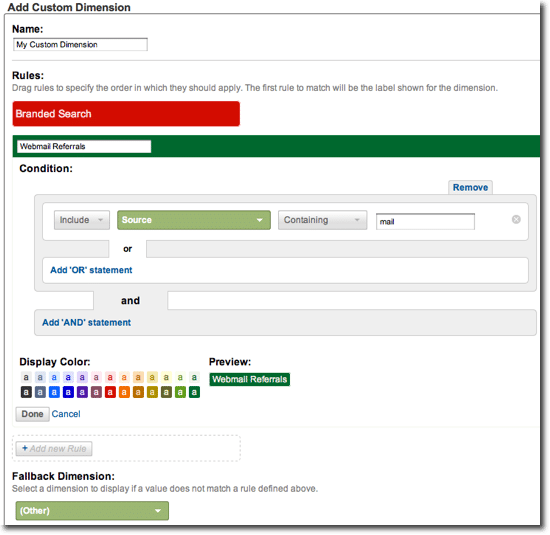Choose the dark green display color swatch
The width and height of the screenshot is (550, 535).
click(194, 392)
